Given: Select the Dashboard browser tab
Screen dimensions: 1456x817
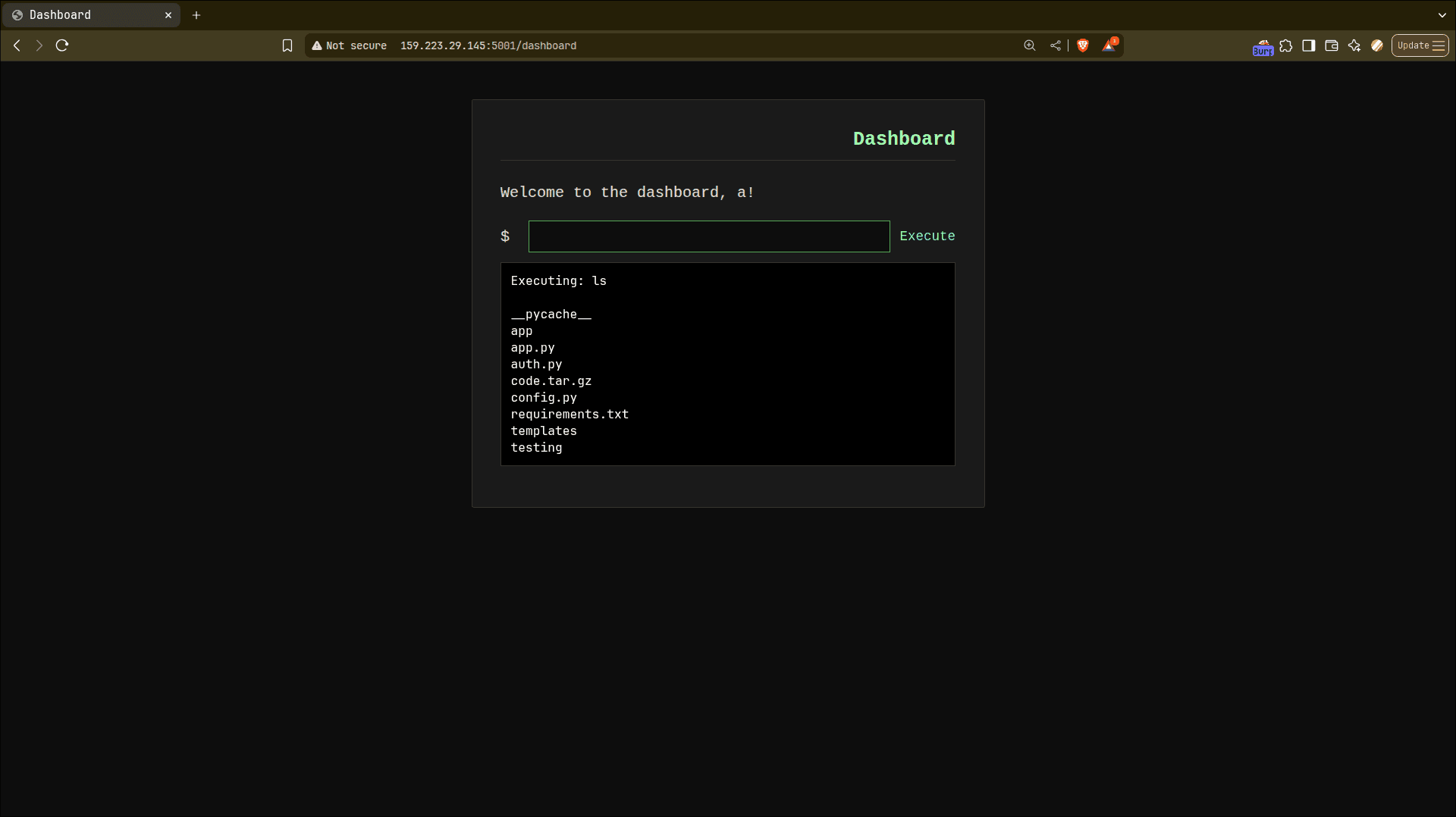Looking at the screenshot, I should point(83,14).
